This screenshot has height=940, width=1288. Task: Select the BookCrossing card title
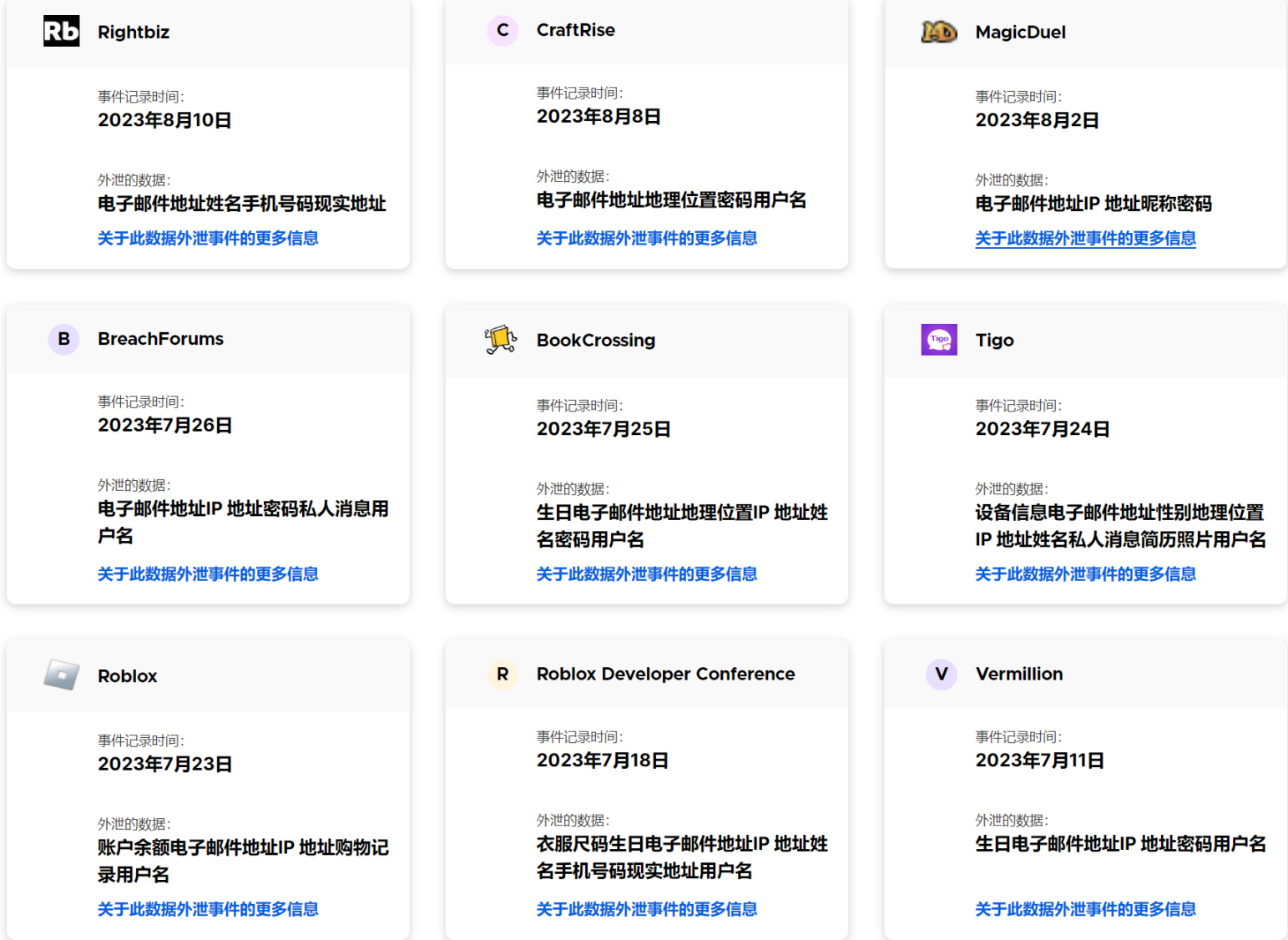click(596, 340)
